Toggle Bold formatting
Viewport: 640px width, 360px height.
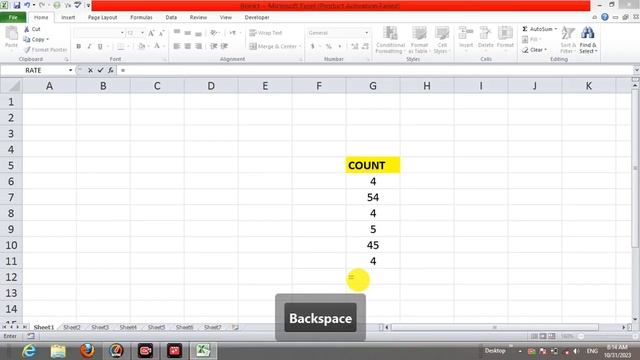point(78,47)
